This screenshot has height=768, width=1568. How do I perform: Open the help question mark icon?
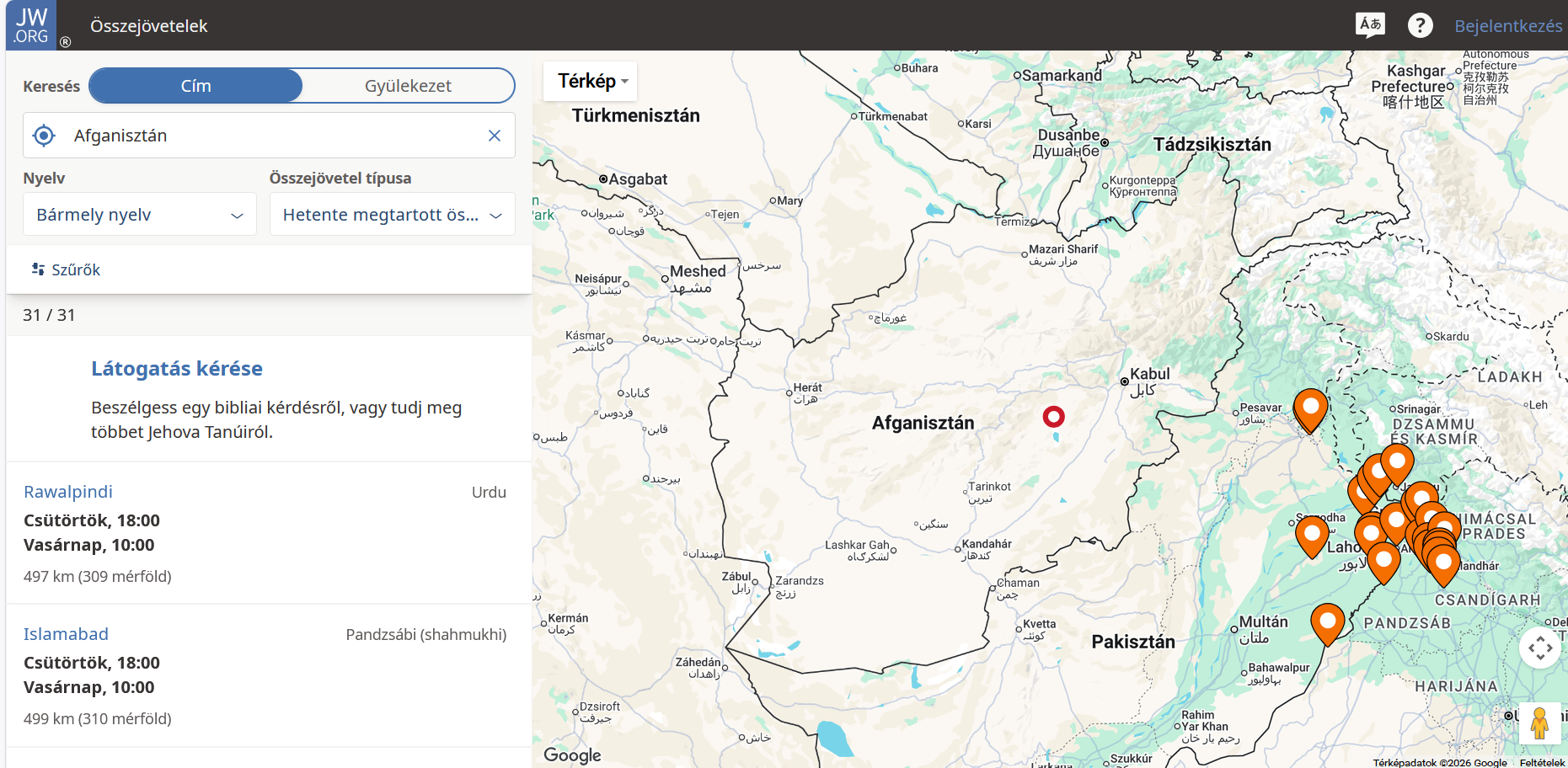[x=1421, y=25]
